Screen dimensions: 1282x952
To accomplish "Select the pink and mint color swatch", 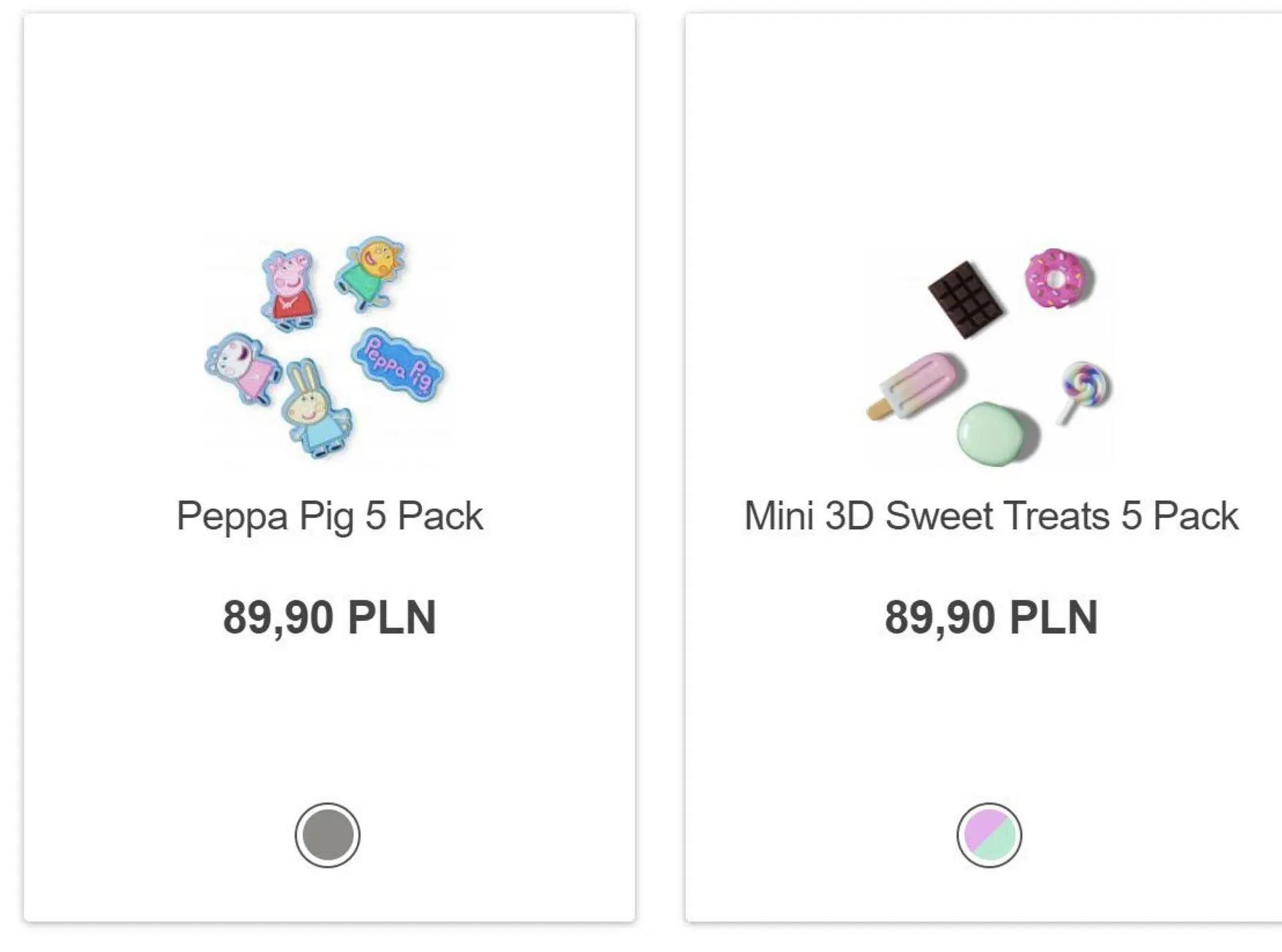I will click(989, 835).
